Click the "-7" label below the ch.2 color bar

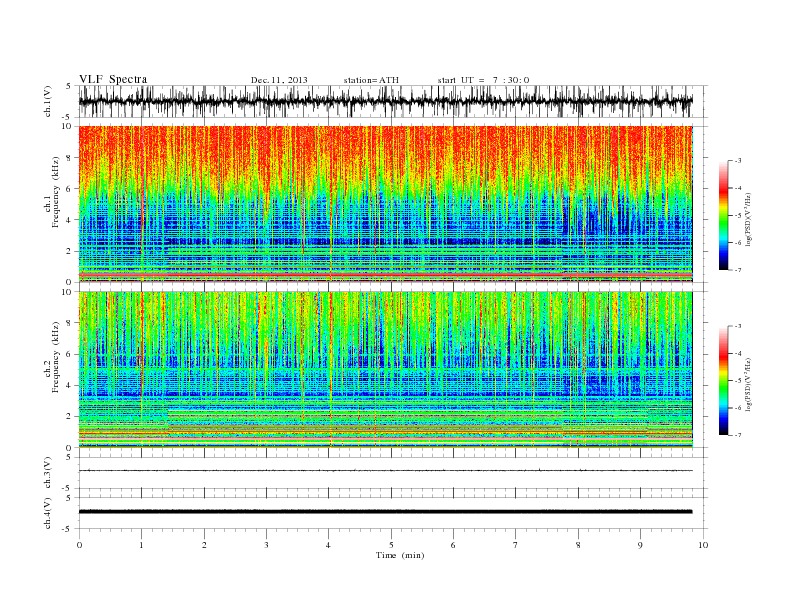738,435
